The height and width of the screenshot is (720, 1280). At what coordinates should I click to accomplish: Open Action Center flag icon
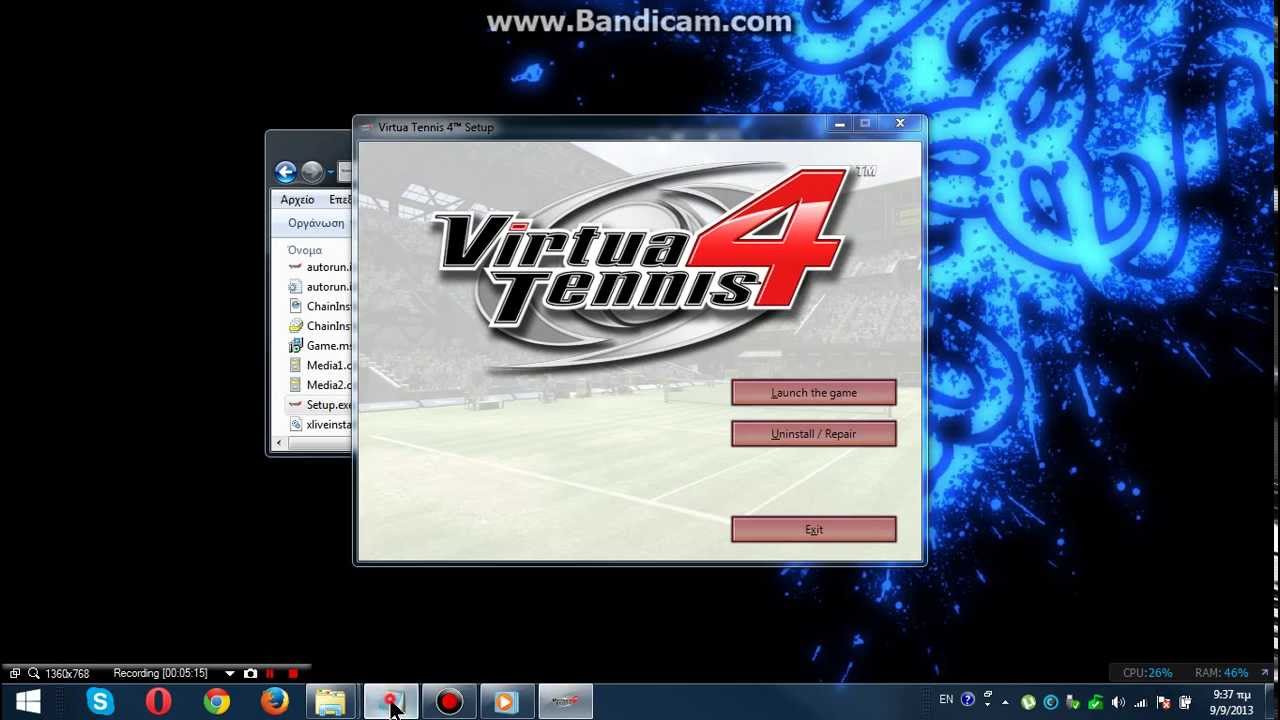click(1163, 703)
